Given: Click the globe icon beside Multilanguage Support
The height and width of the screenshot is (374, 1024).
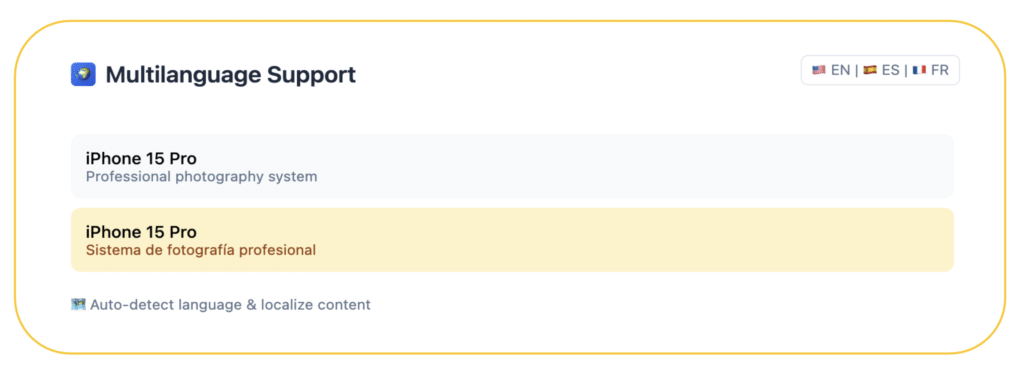Looking at the screenshot, I should [83, 74].
